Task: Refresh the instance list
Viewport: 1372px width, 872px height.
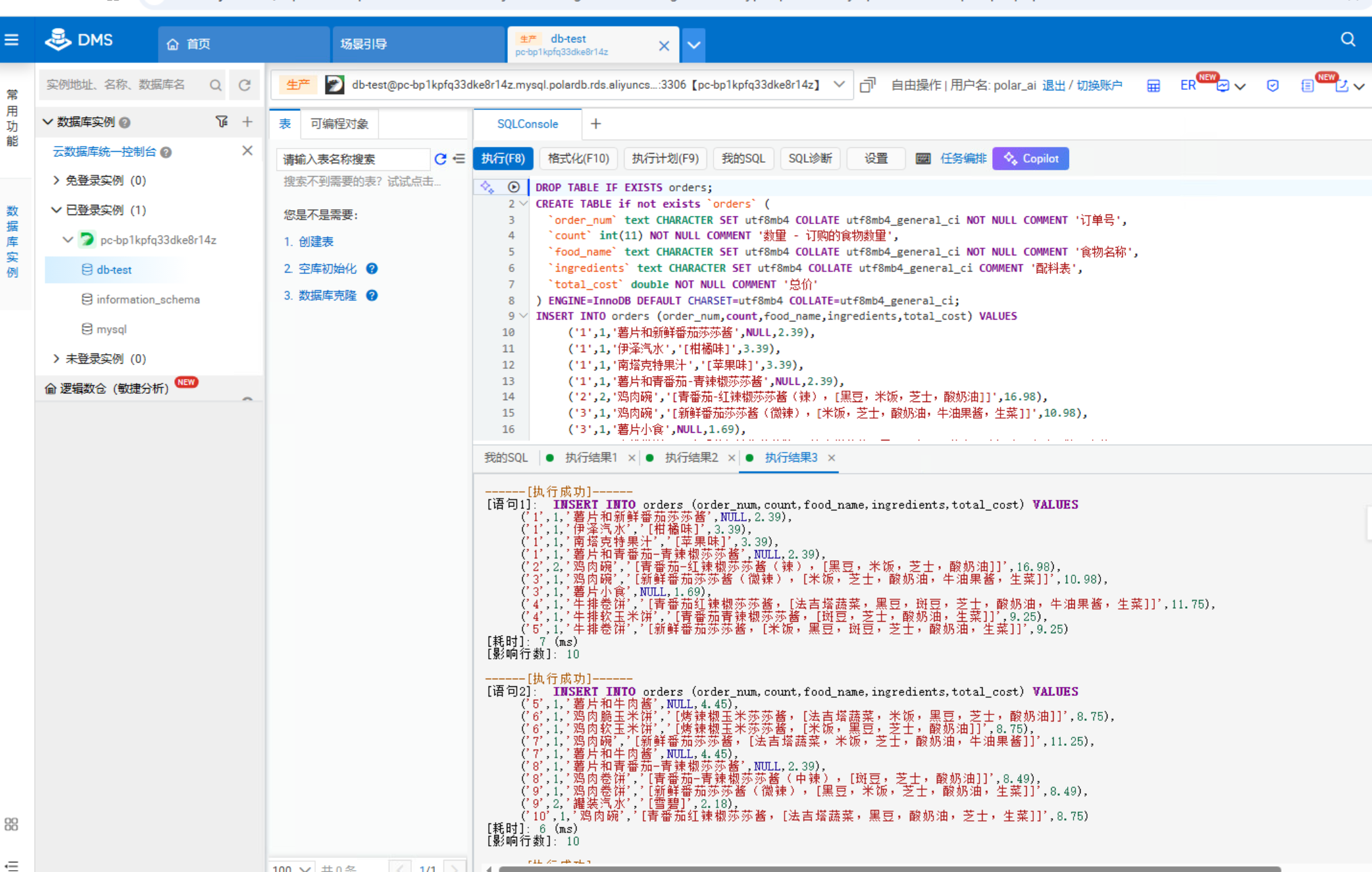Action: (x=245, y=85)
